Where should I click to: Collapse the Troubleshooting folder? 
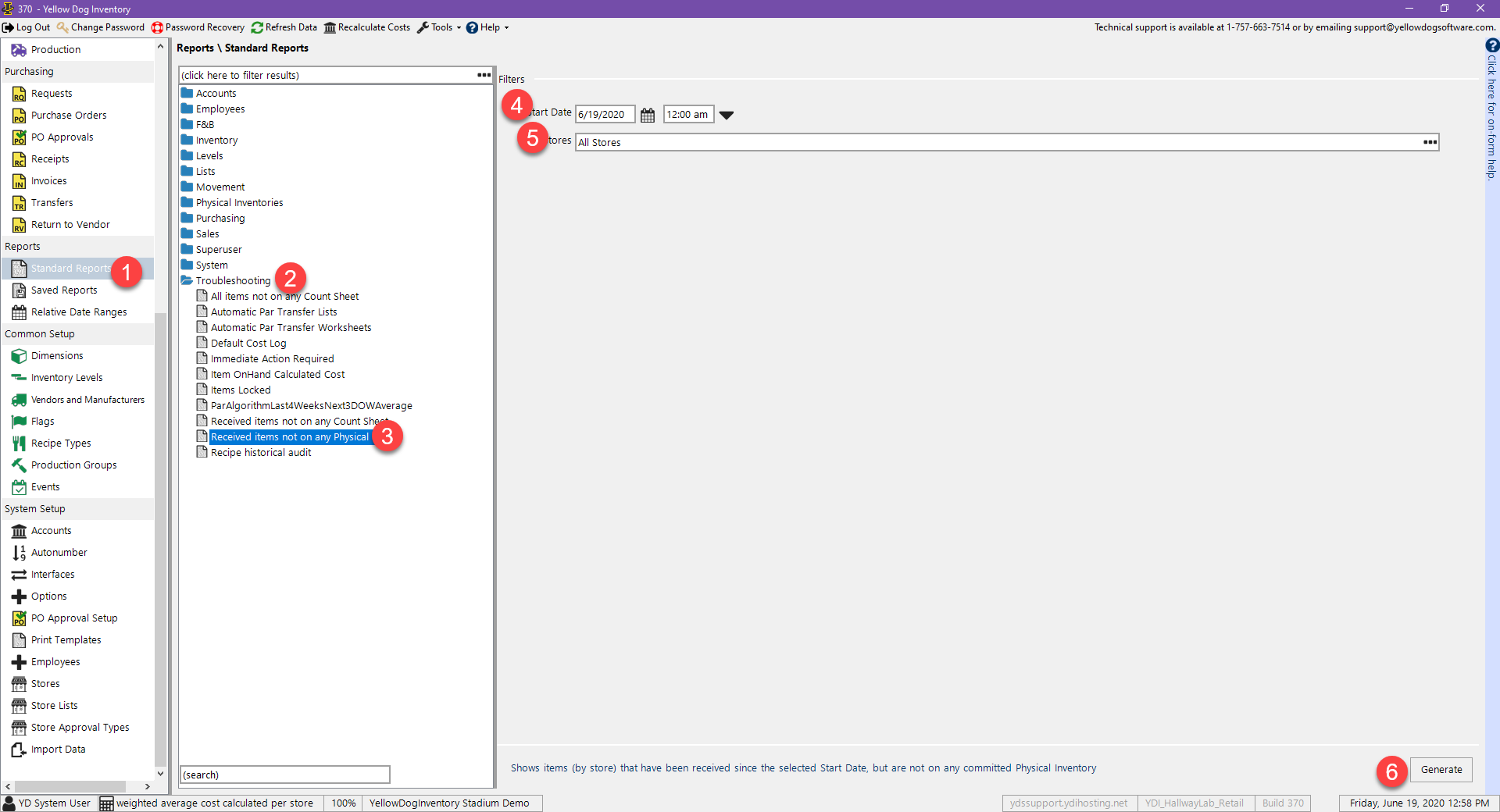(x=187, y=280)
